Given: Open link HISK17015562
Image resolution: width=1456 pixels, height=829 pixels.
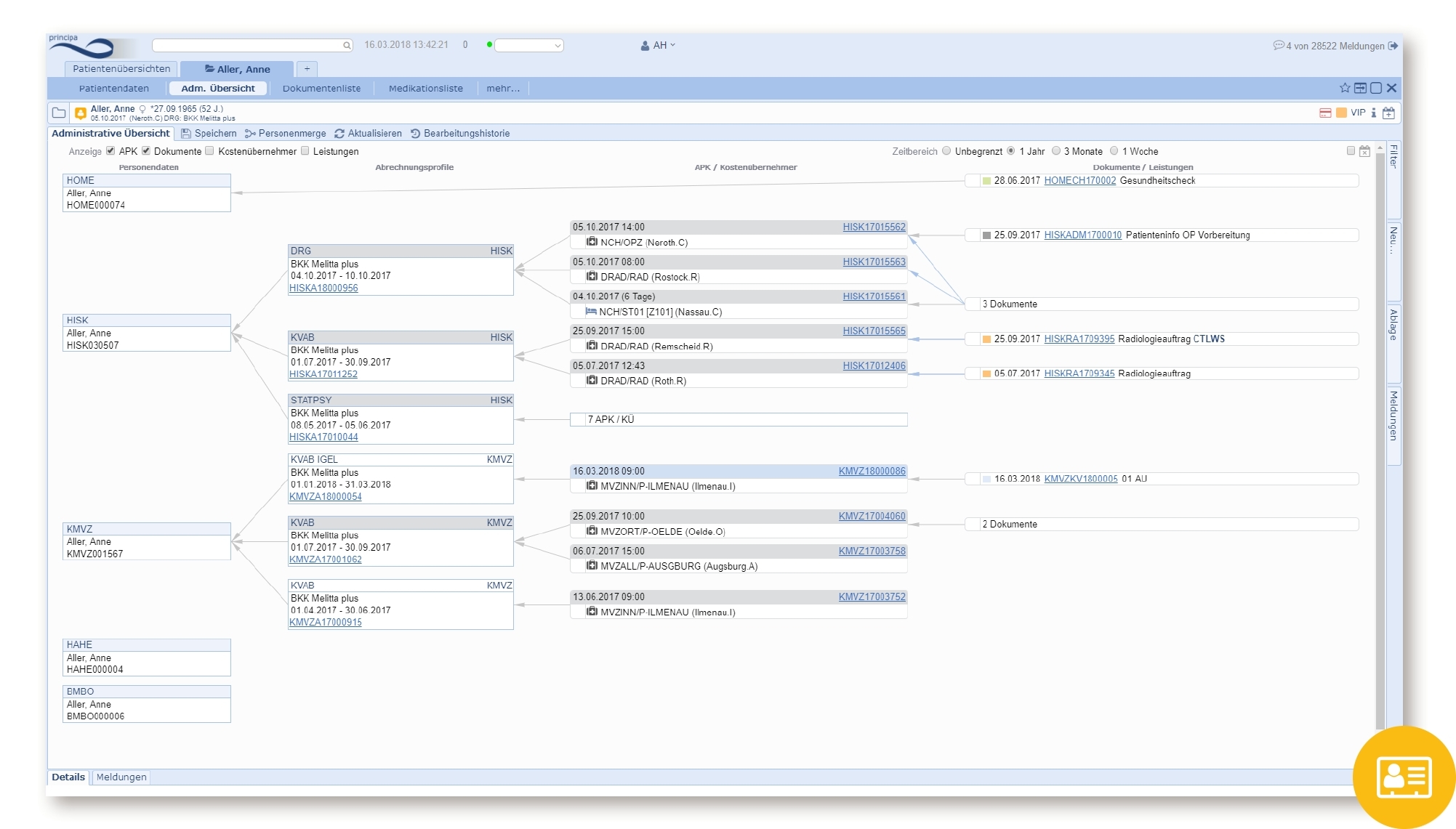Looking at the screenshot, I should (x=874, y=227).
